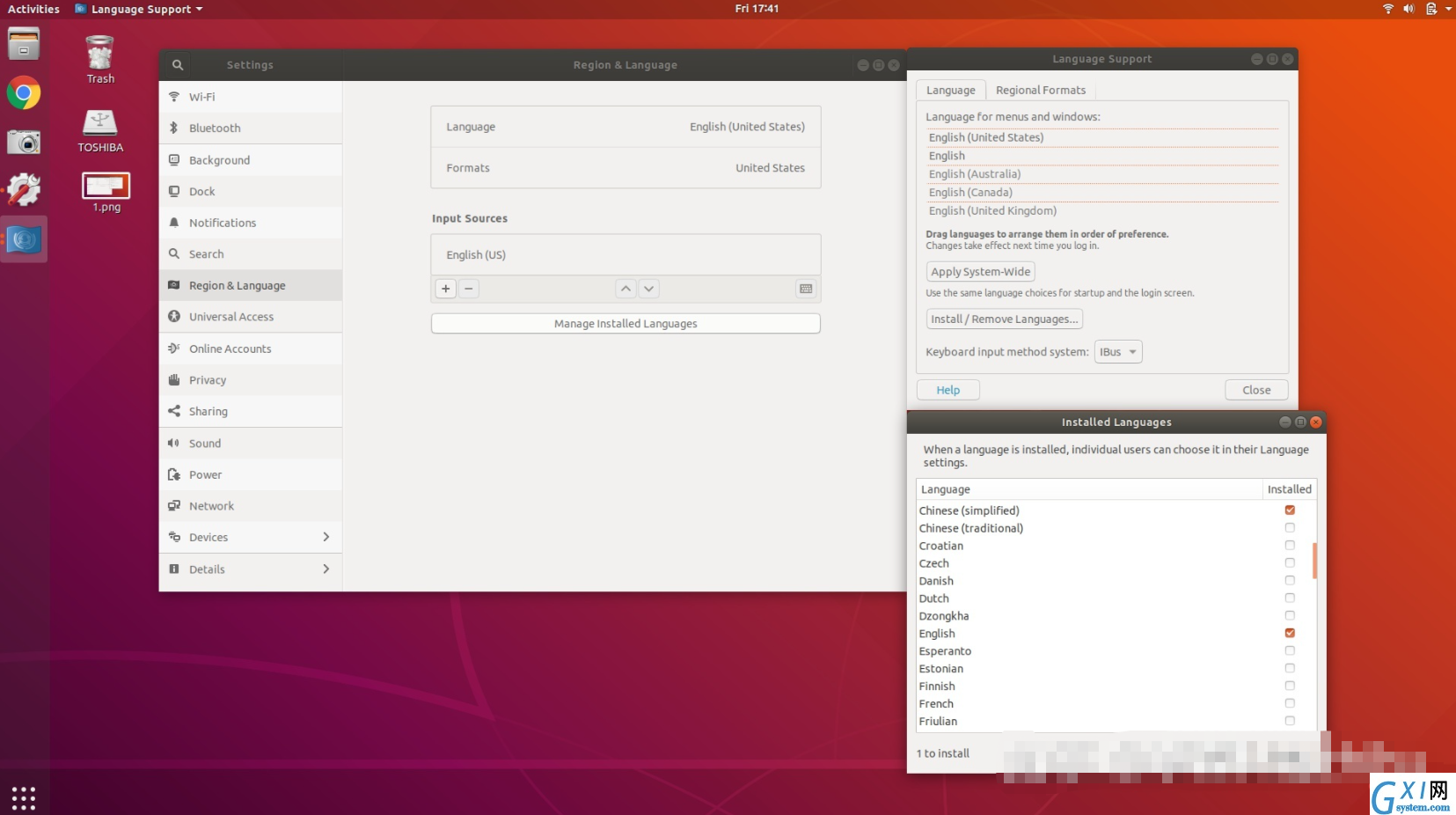Image resolution: width=1456 pixels, height=815 pixels.
Task: Open Universal Access settings panel
Action: 251,317
